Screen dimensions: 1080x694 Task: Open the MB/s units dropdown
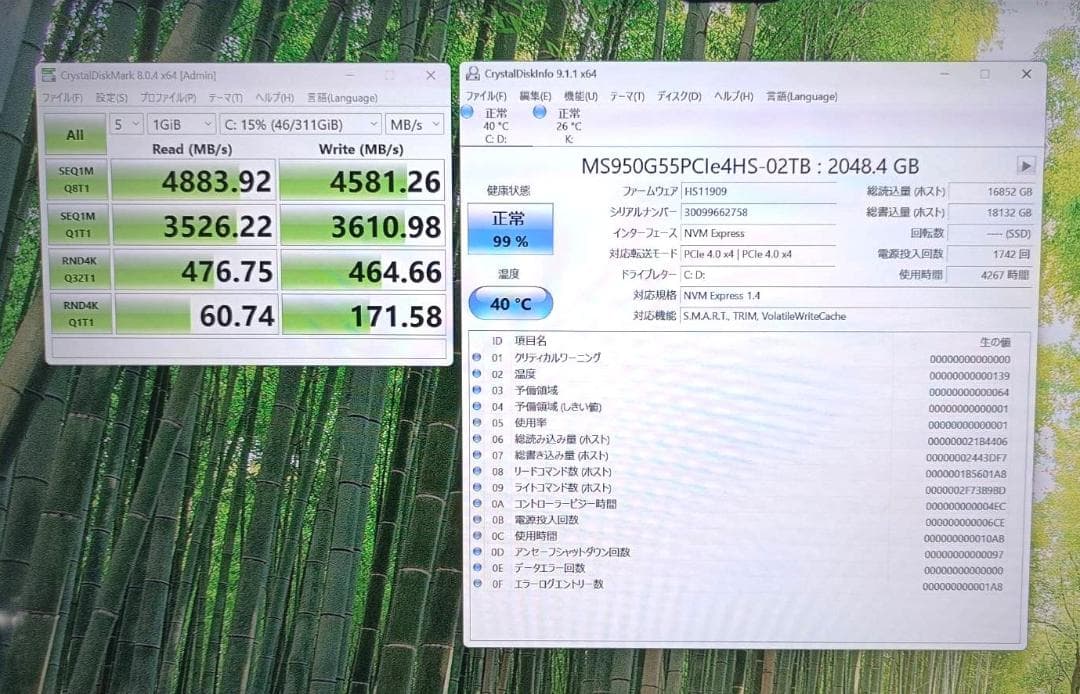(x=415, y=123)
